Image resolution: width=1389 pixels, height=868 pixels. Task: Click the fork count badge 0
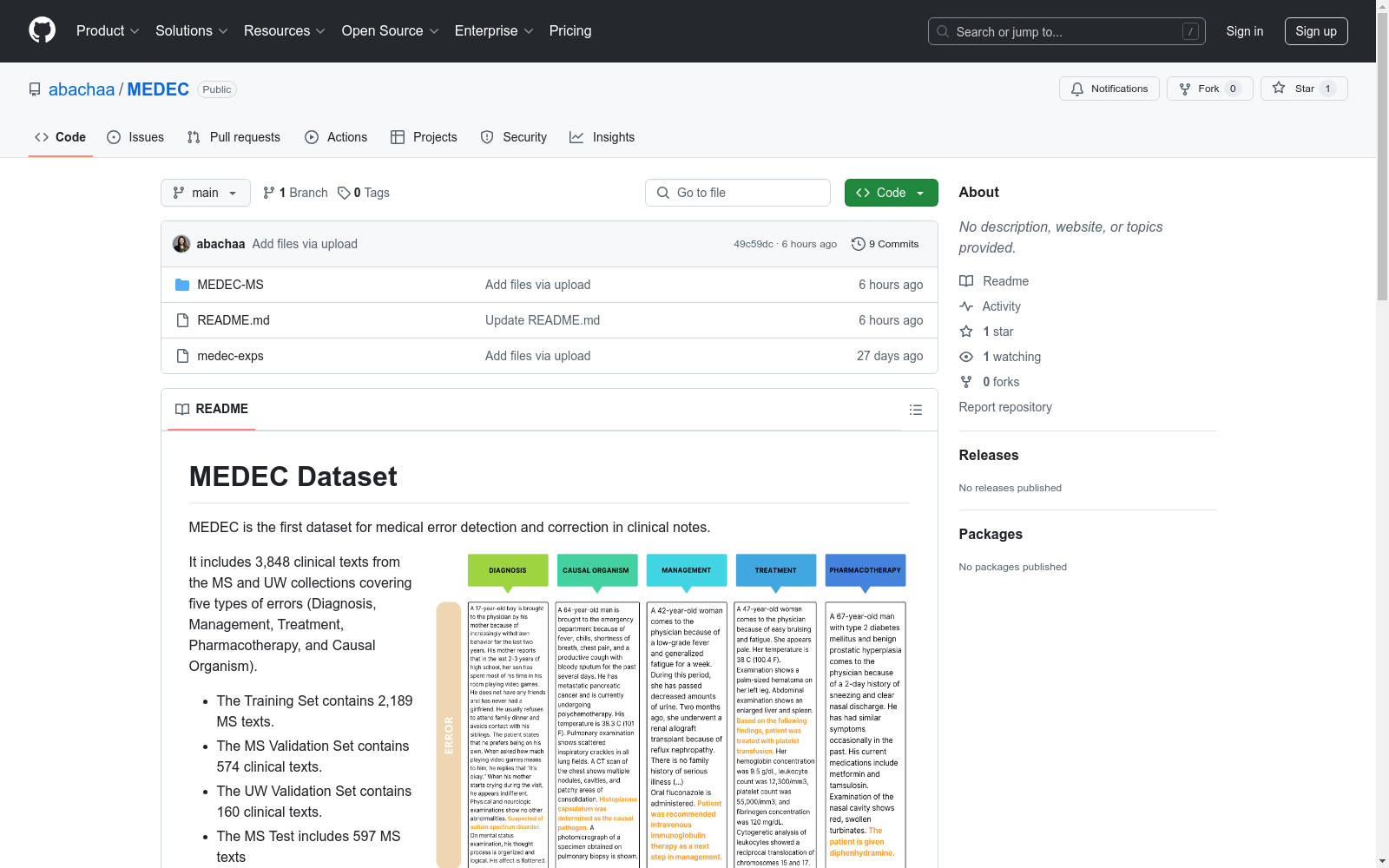coord(1233,89)
